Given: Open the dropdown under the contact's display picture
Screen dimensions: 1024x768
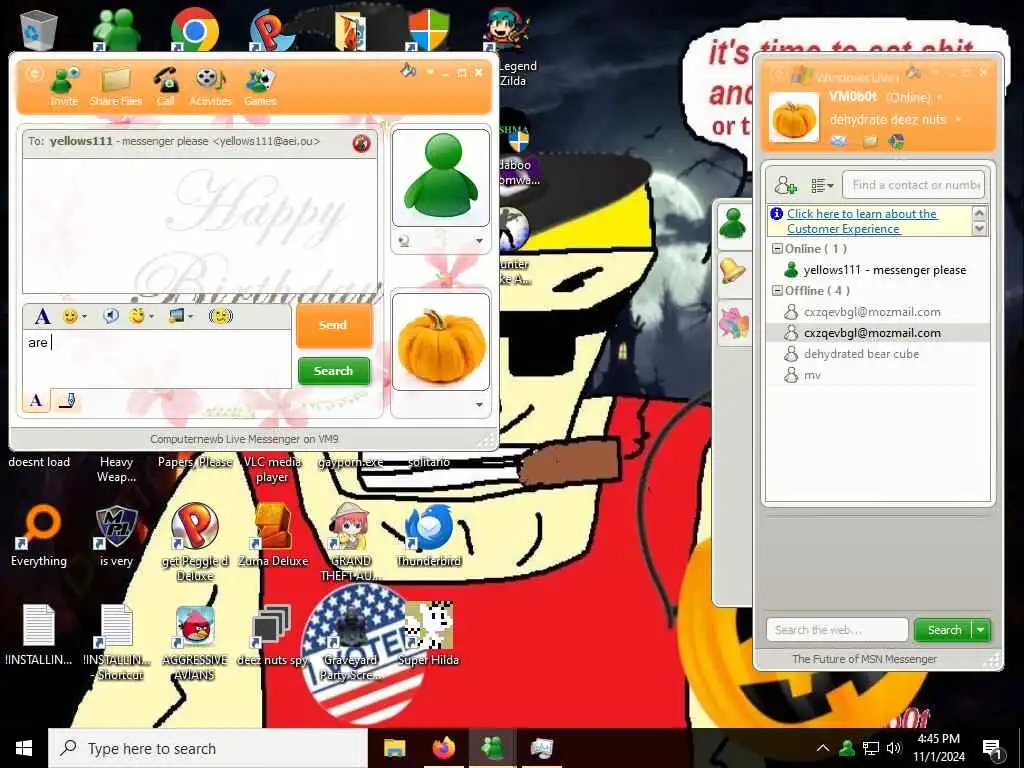Looking at the screenshot, I should [x=479, y=241].
